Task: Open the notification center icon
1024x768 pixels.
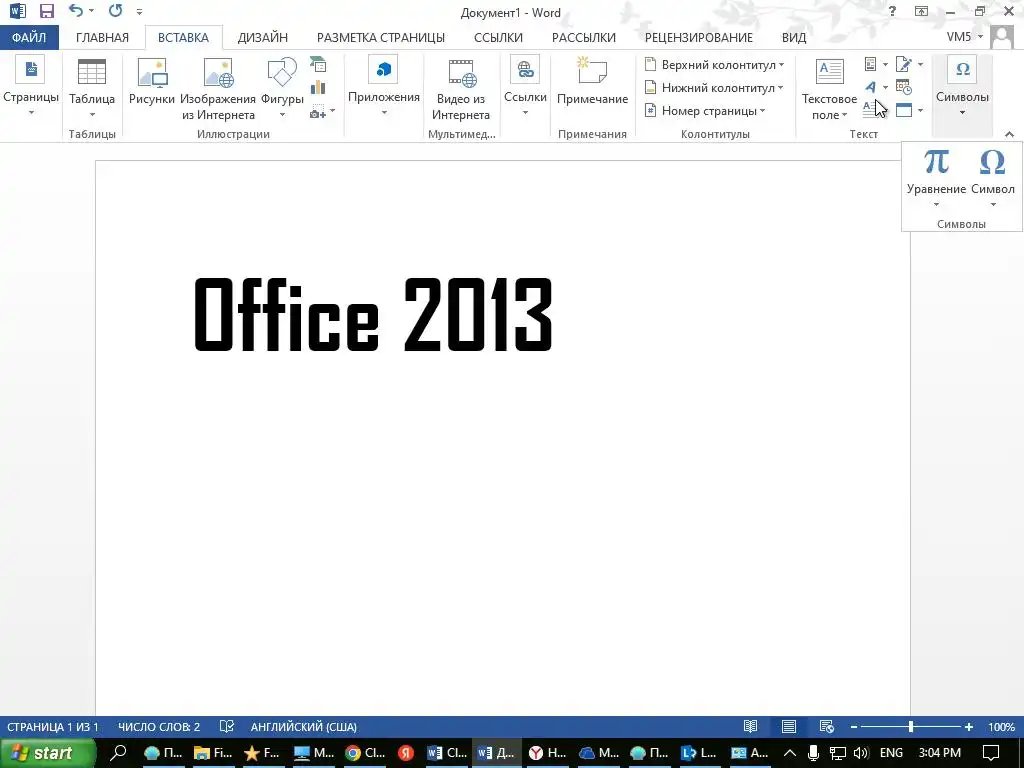Action: 991,753
